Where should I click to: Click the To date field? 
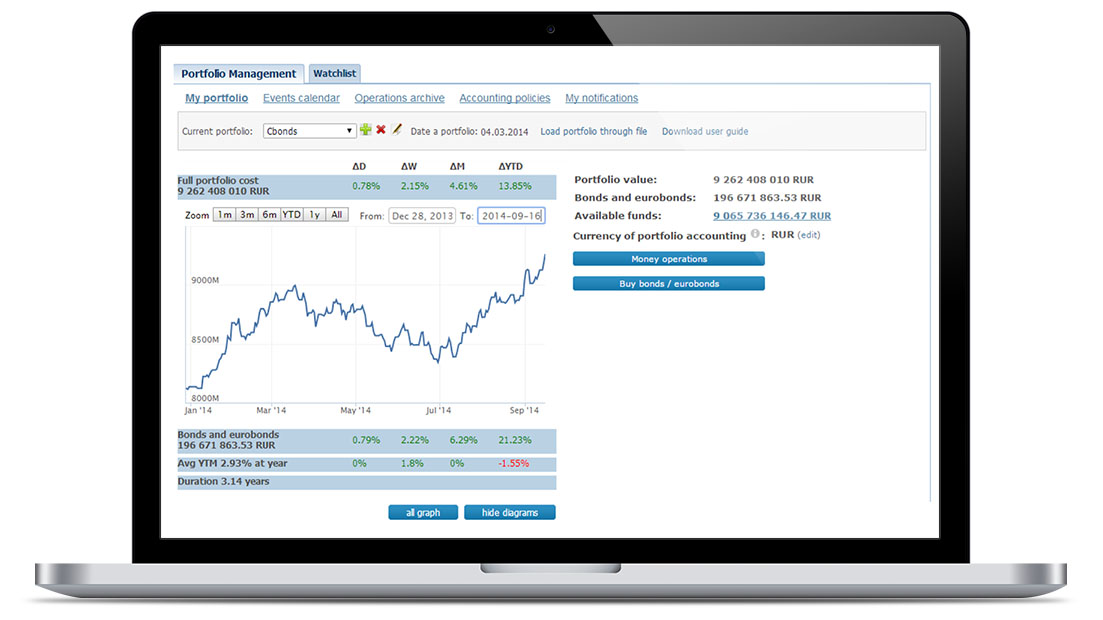click(511, 216)
